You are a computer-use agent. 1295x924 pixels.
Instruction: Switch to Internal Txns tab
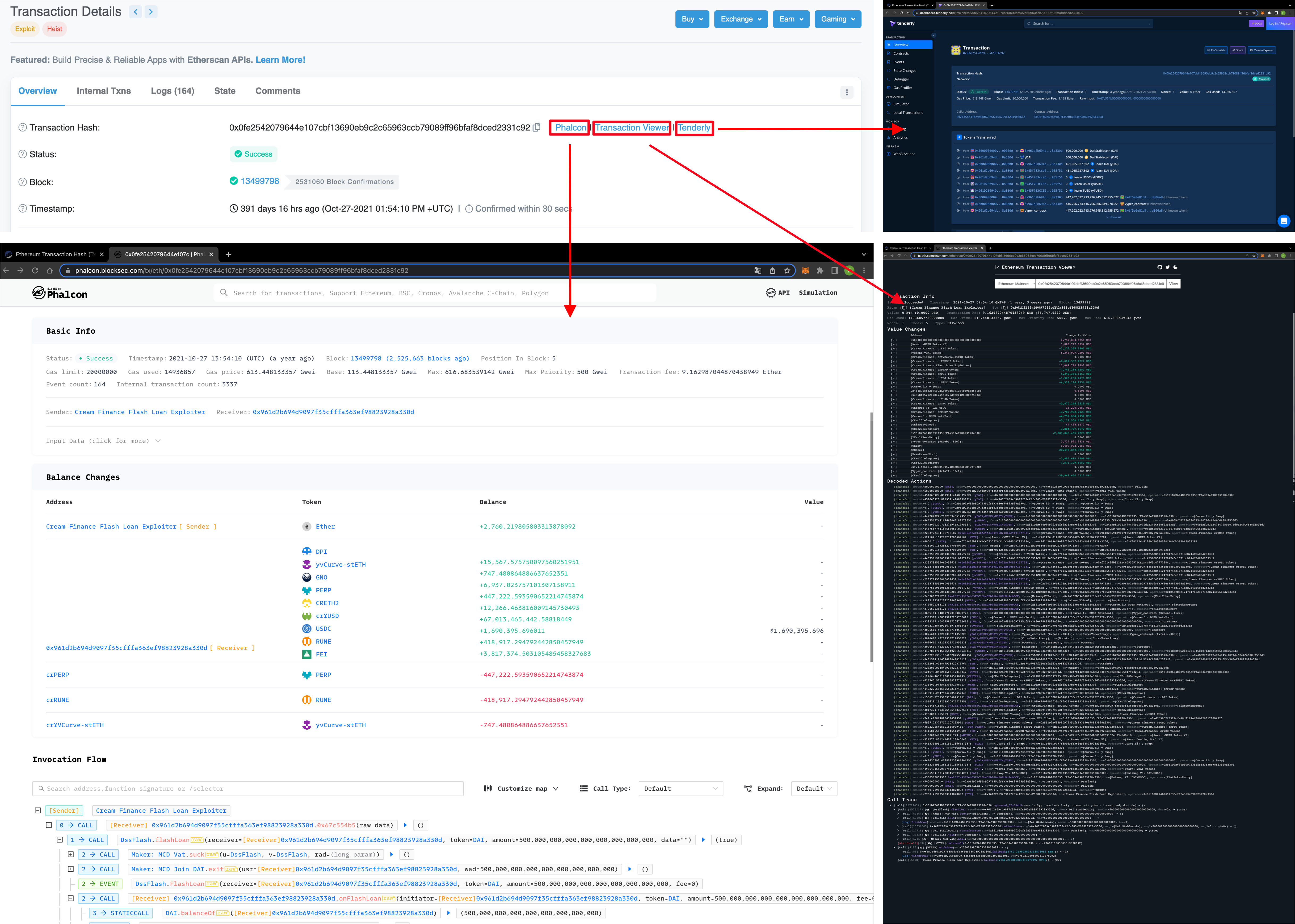point(104,91)
